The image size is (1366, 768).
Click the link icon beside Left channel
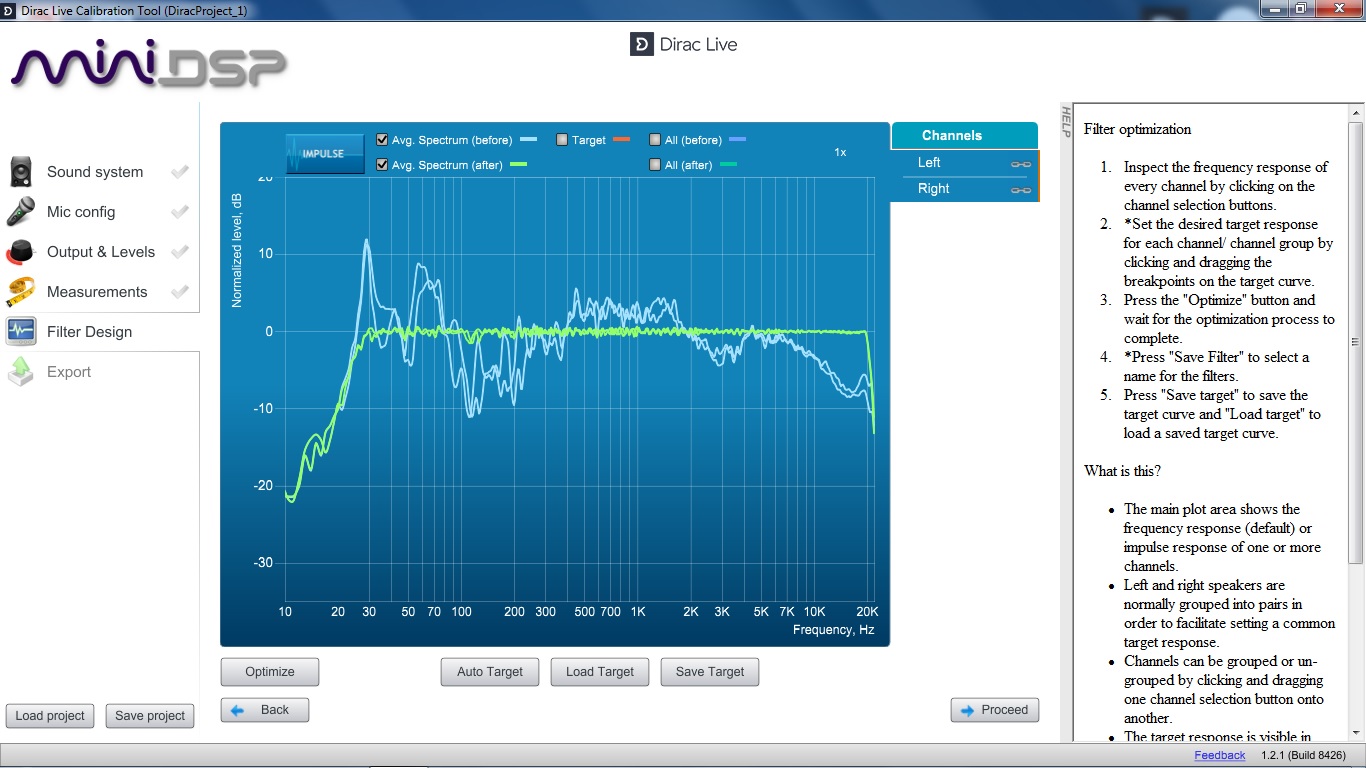[1020, 163]
